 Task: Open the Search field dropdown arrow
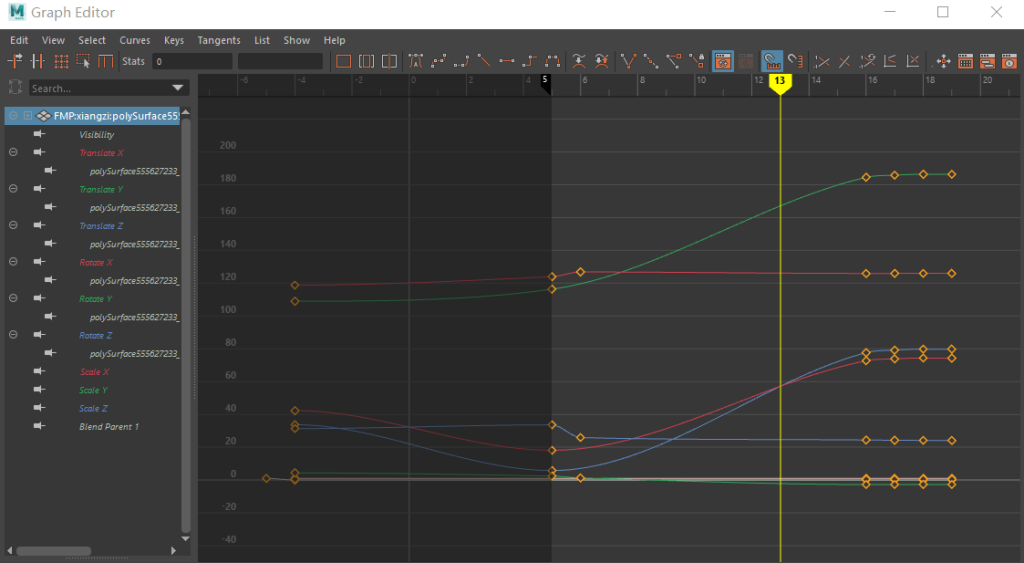(178, 88)
